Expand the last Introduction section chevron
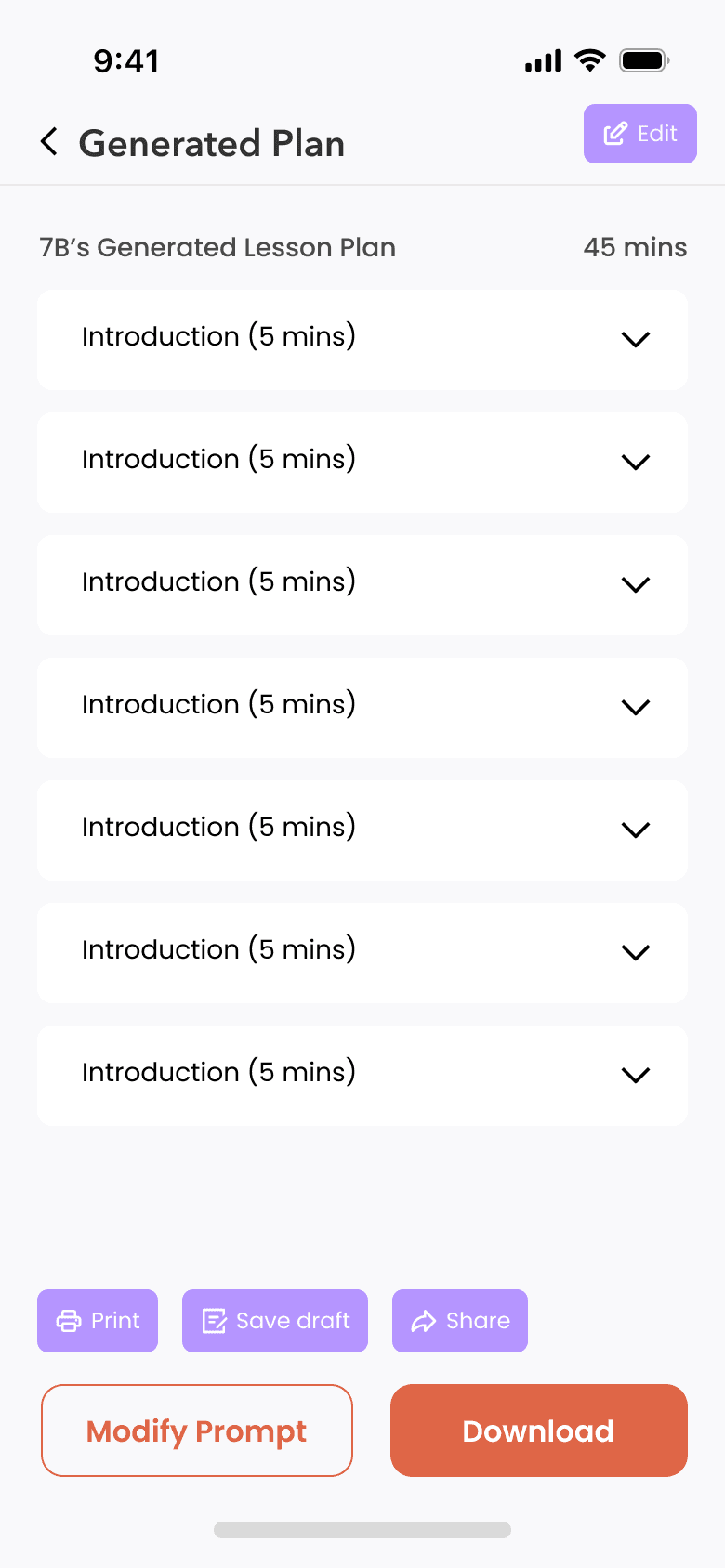Viewport: 725px width, 1568px height. [636, 1076]
